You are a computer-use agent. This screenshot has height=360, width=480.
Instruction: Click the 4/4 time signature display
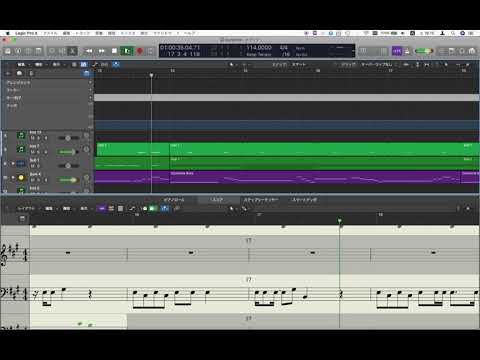[x=284, y=48]
